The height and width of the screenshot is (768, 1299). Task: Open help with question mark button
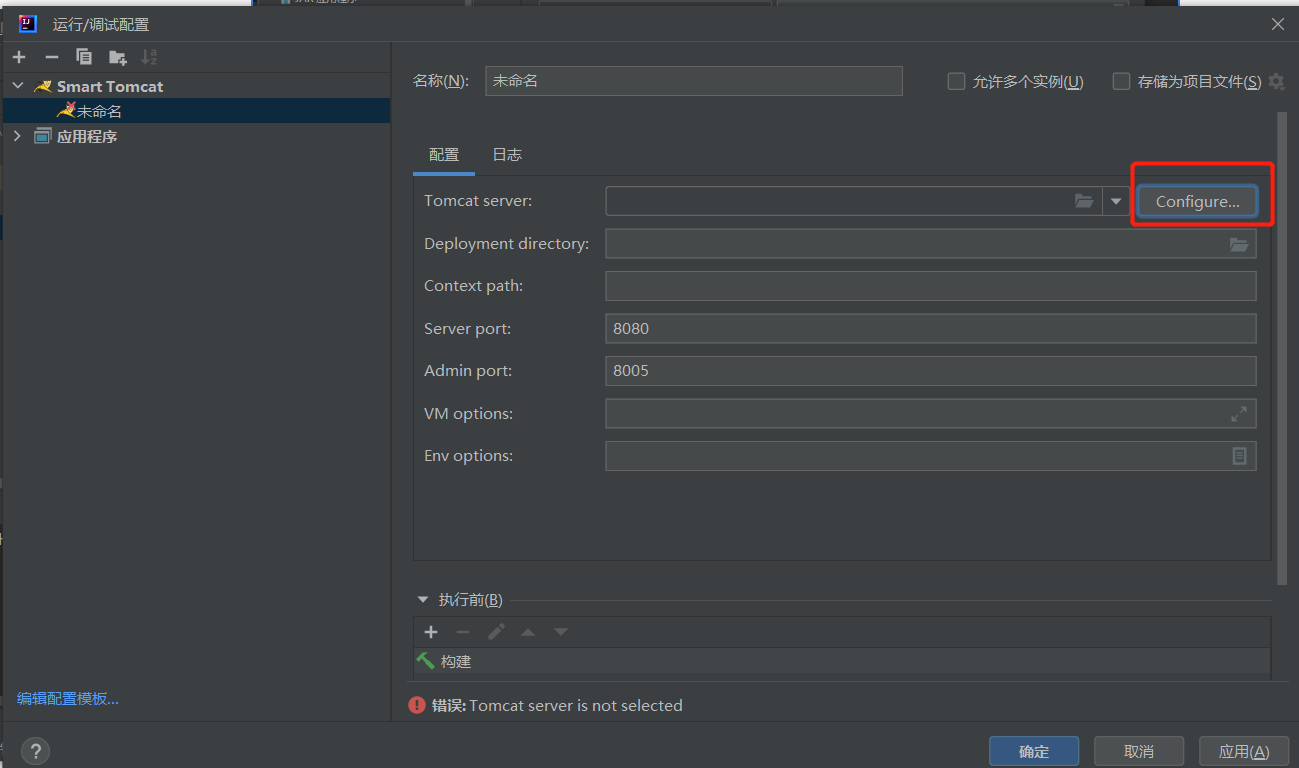pos(35,751)
